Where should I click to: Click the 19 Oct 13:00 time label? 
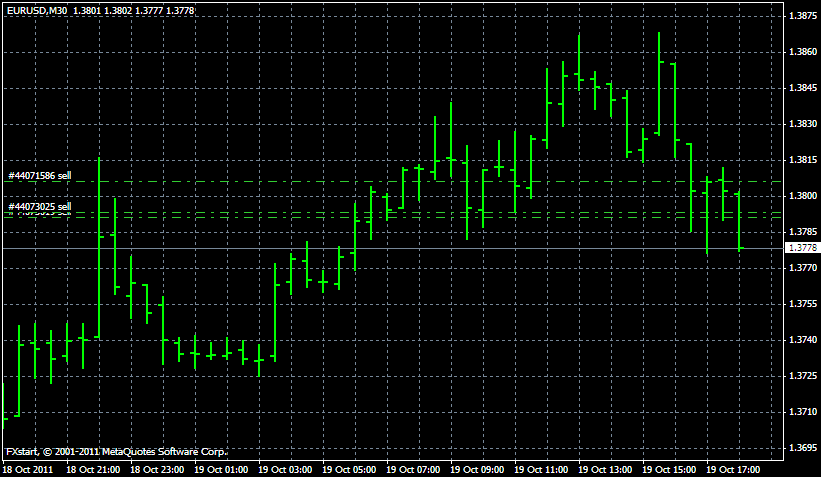click(x=605, y=470)
